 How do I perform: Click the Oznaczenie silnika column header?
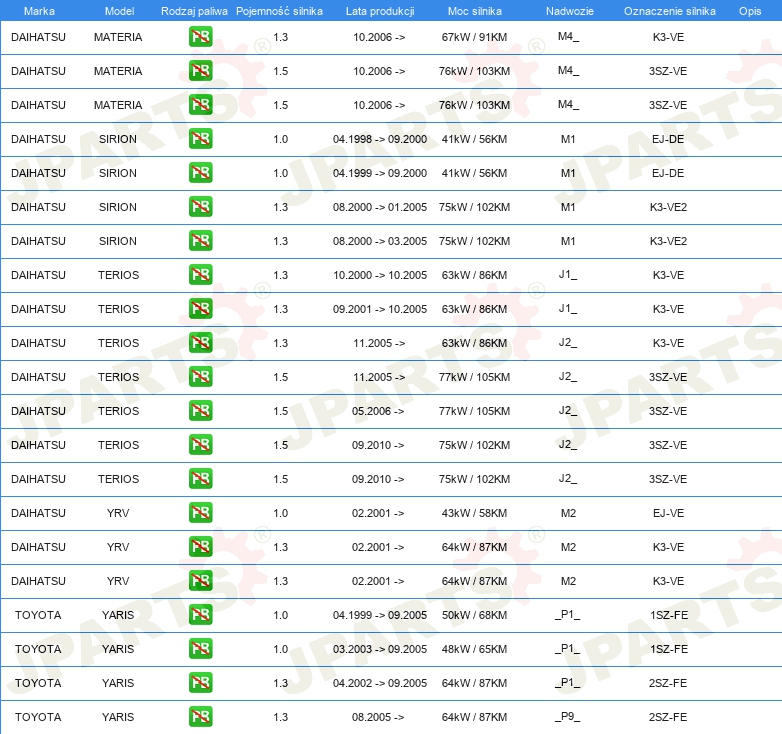click(x=669, y=11)
